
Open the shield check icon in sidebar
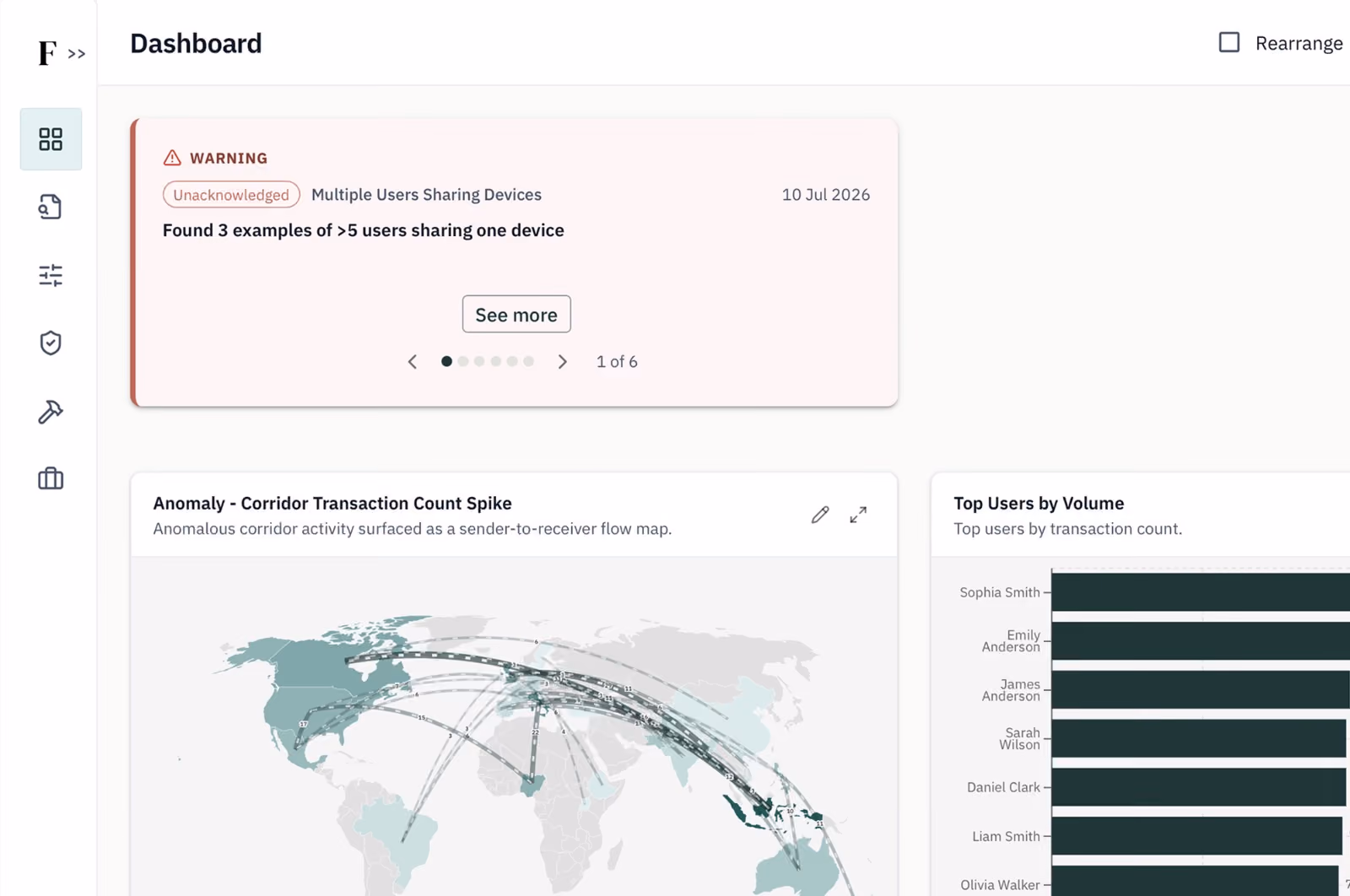point(51,343)
